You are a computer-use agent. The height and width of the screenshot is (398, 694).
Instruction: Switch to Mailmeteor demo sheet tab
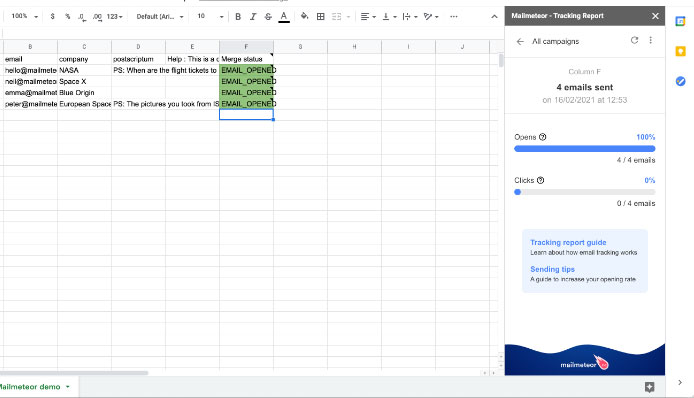coord(30,386)
